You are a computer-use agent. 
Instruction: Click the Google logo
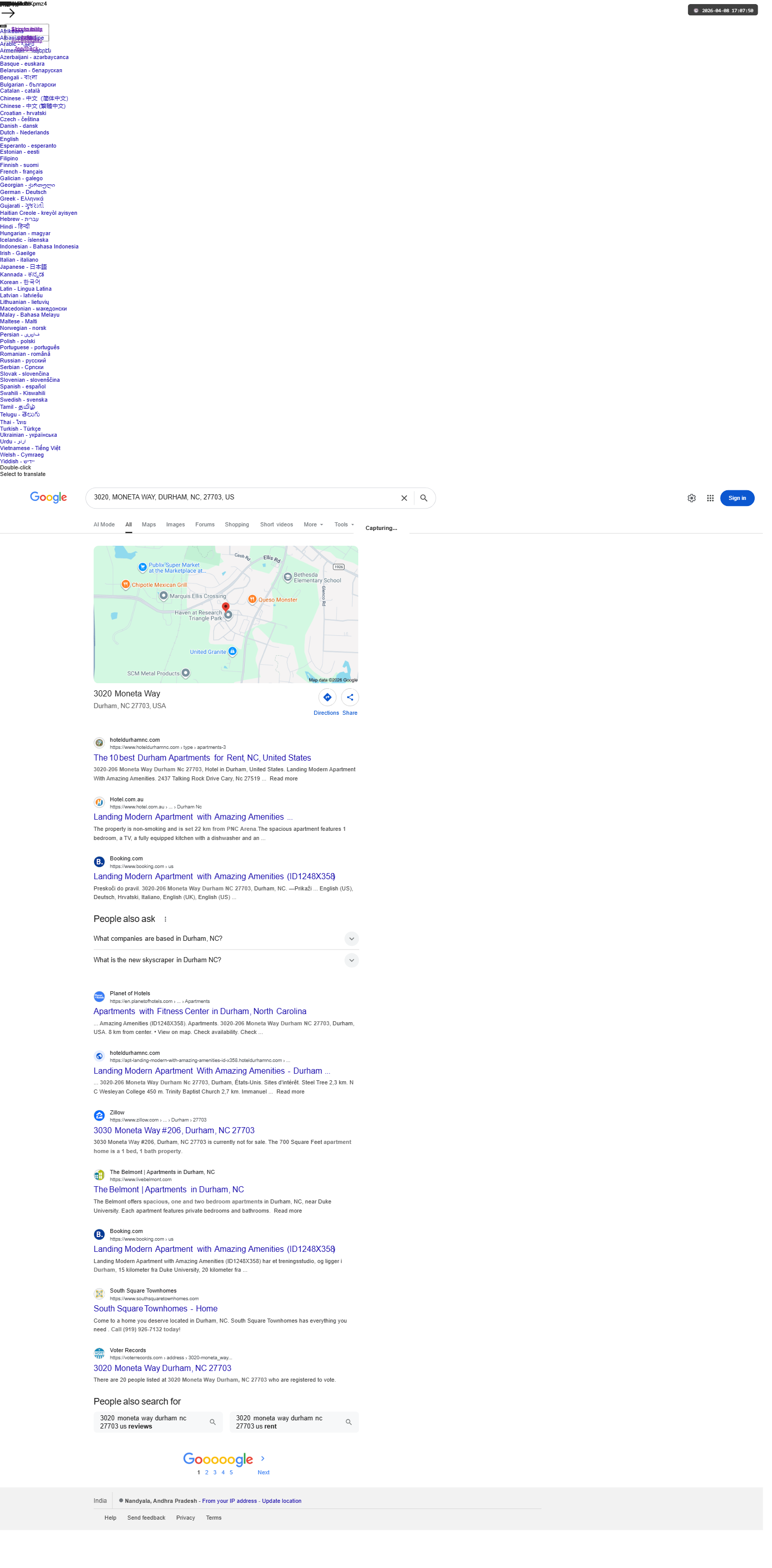pyautogui.click(x=49, y=497)
